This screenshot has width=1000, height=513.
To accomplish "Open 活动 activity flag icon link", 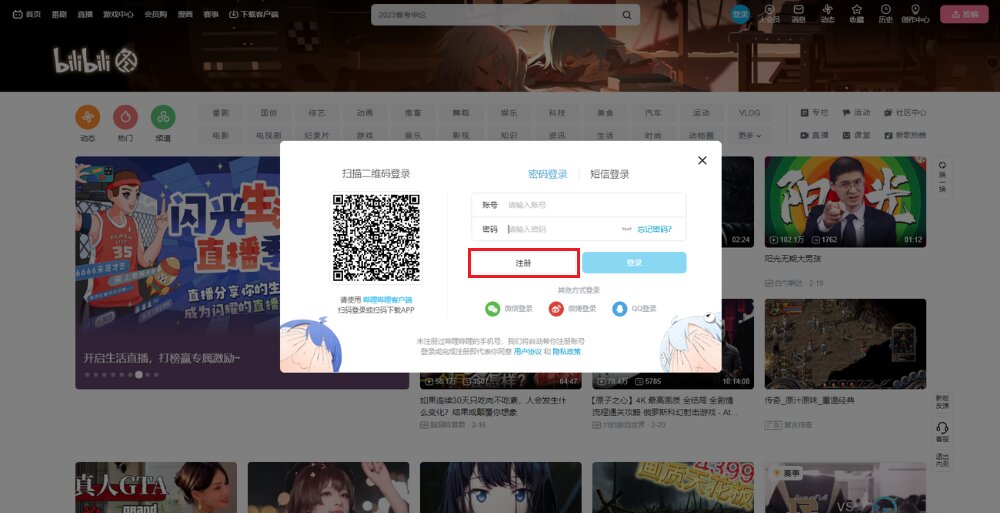I will (x=857, y=112).
